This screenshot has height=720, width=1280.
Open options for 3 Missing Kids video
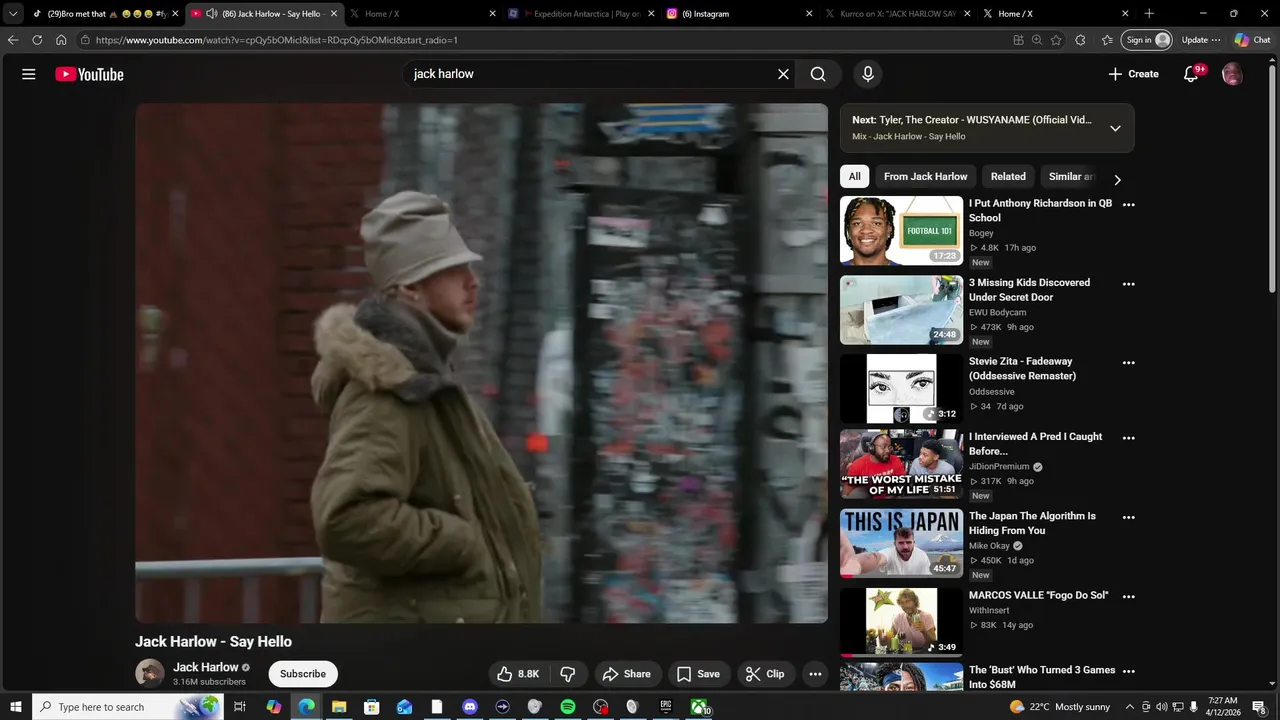click(1129, 284)
